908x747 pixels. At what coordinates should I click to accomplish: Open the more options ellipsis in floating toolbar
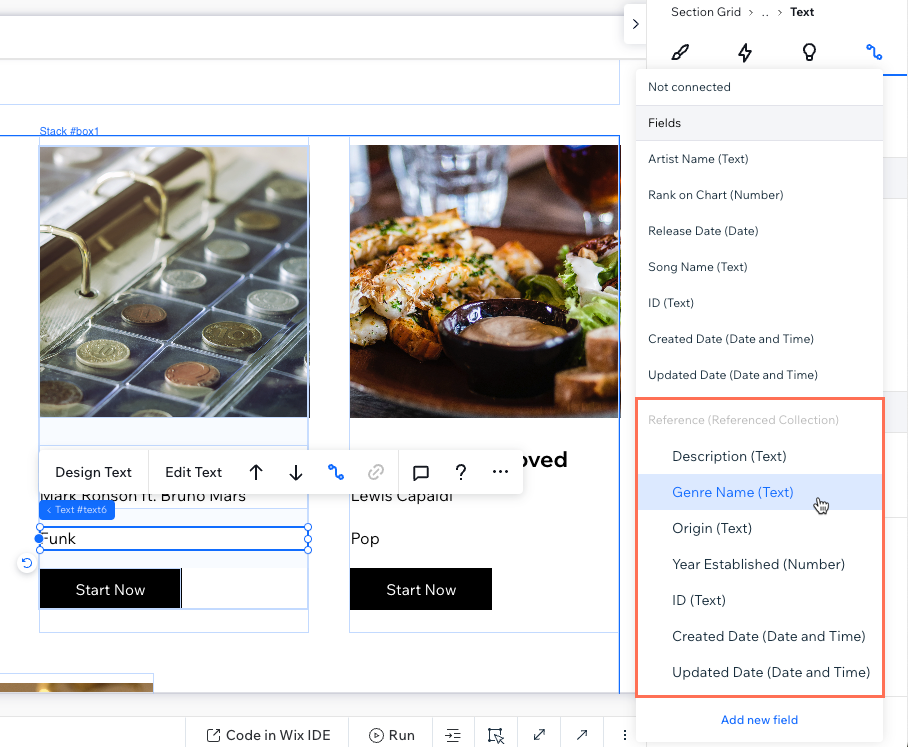(x=500, y=472)
